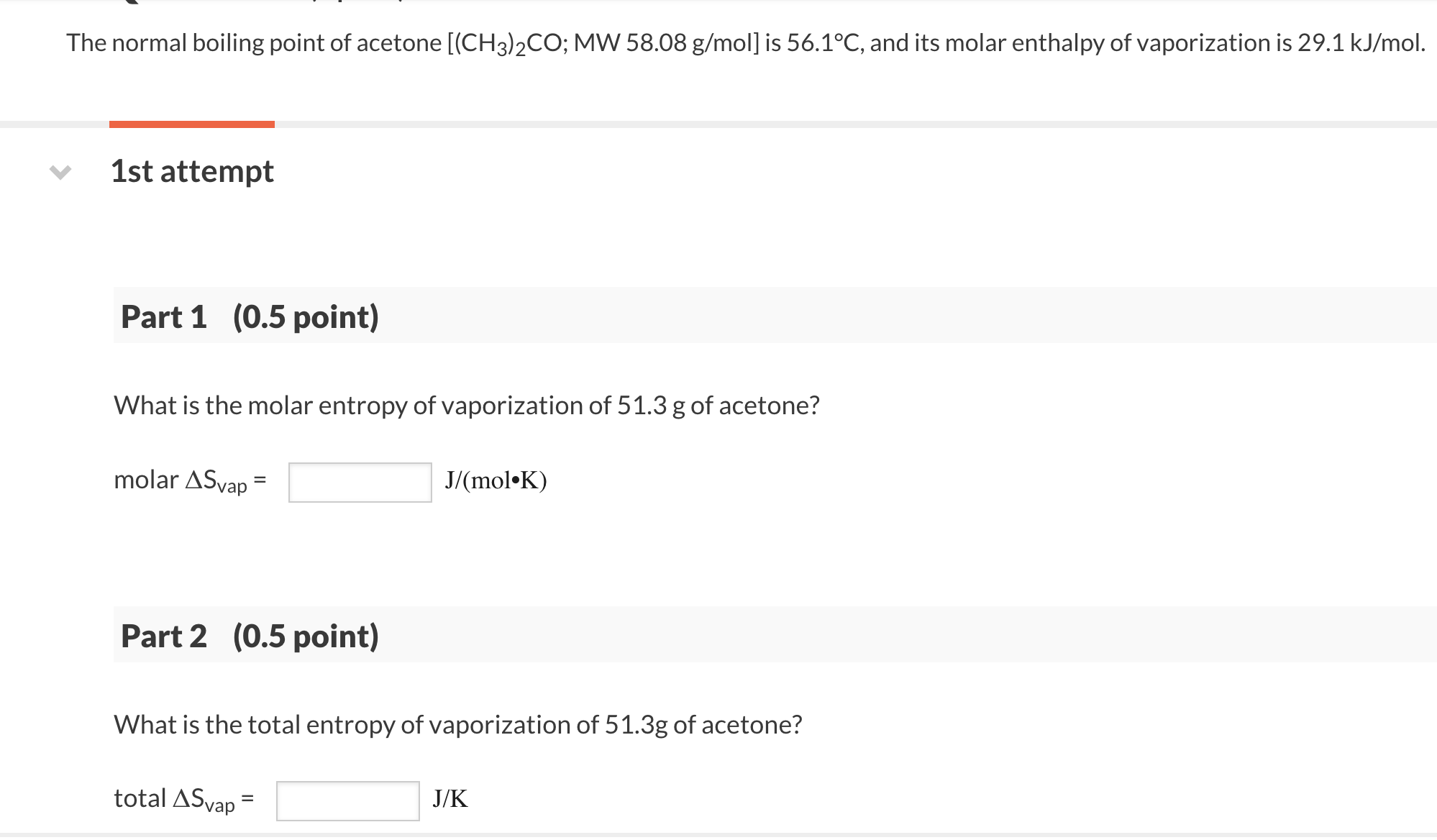The height and width of the screenshot is (840, 1437).
Task: Click the total ΔSvap answer box
Action: tap(347, 800)
